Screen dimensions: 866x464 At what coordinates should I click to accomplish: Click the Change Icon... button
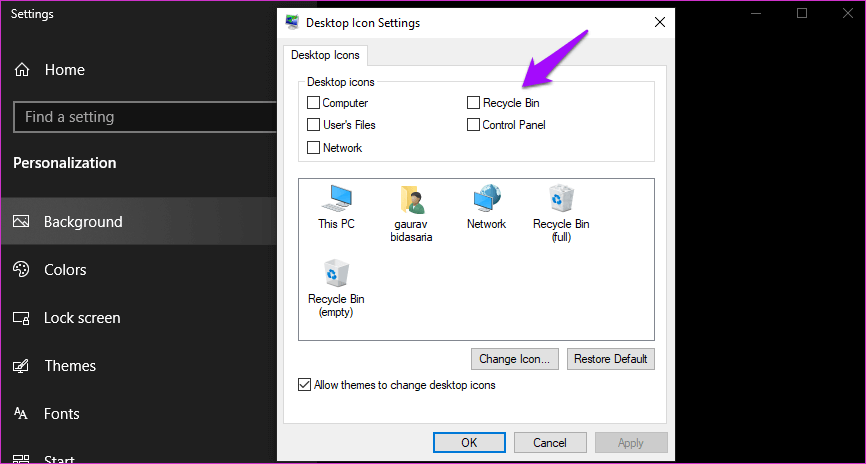click(x=515, y=359)
